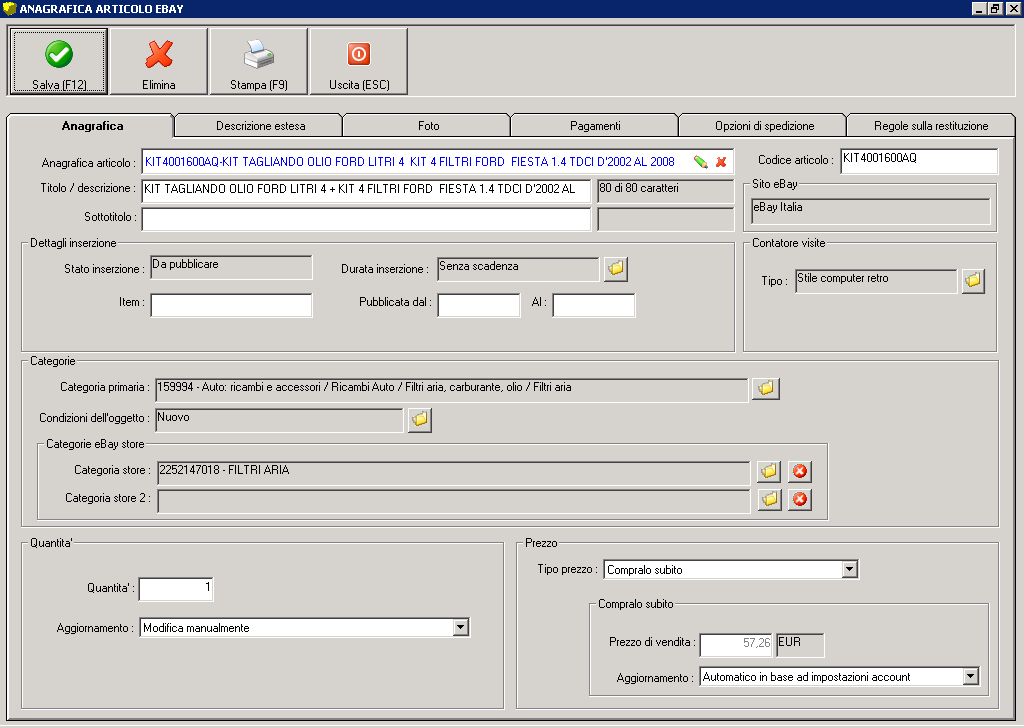The width and height of the screenshot is (1024, 728).
Task: Open the Foto tab
Action: pyautogui.click(x=428, y=126)
